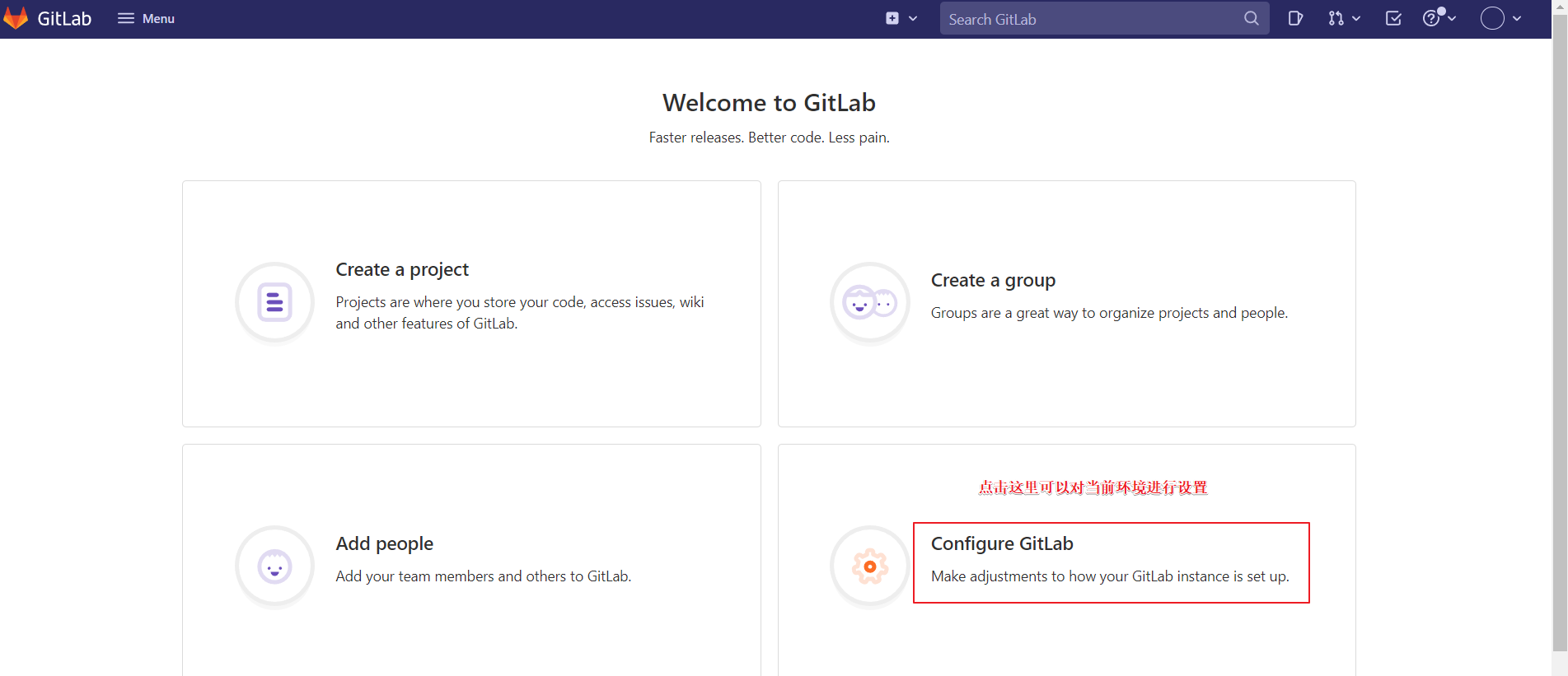Click the Configure GitLab heading
The image size is (1568, 676).
coord(1002,543)
